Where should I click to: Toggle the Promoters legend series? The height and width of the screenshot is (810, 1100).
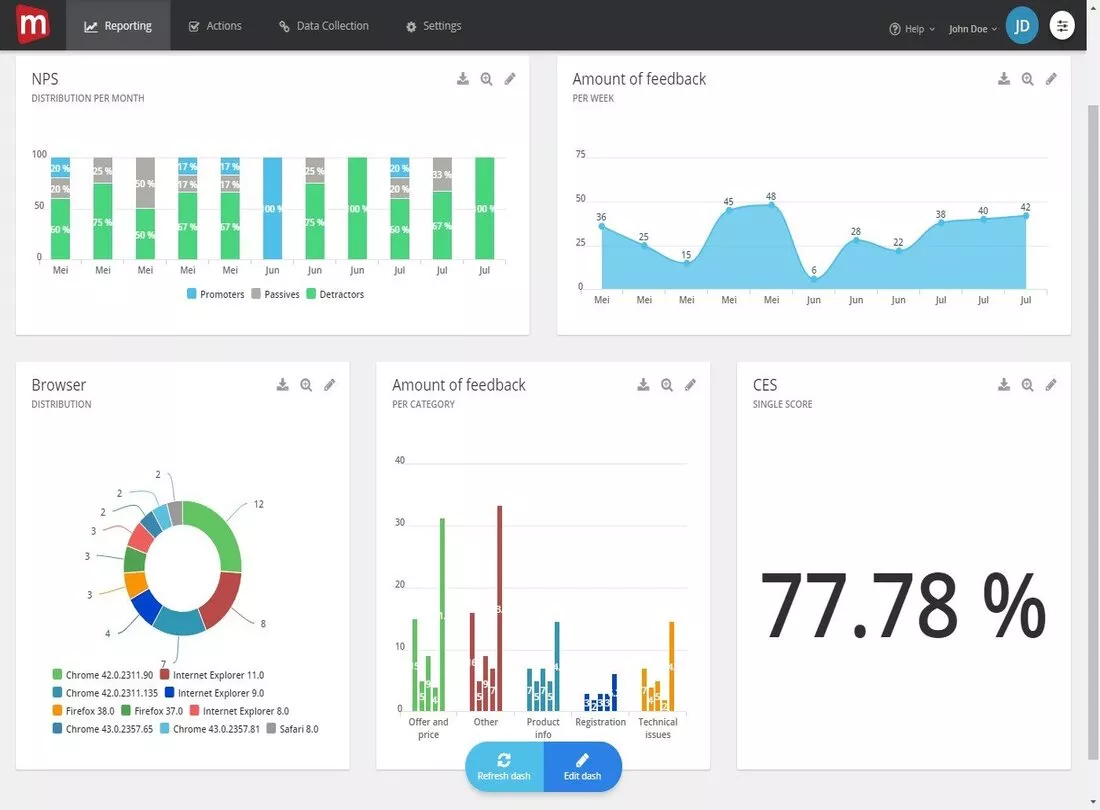click(215, 294)
